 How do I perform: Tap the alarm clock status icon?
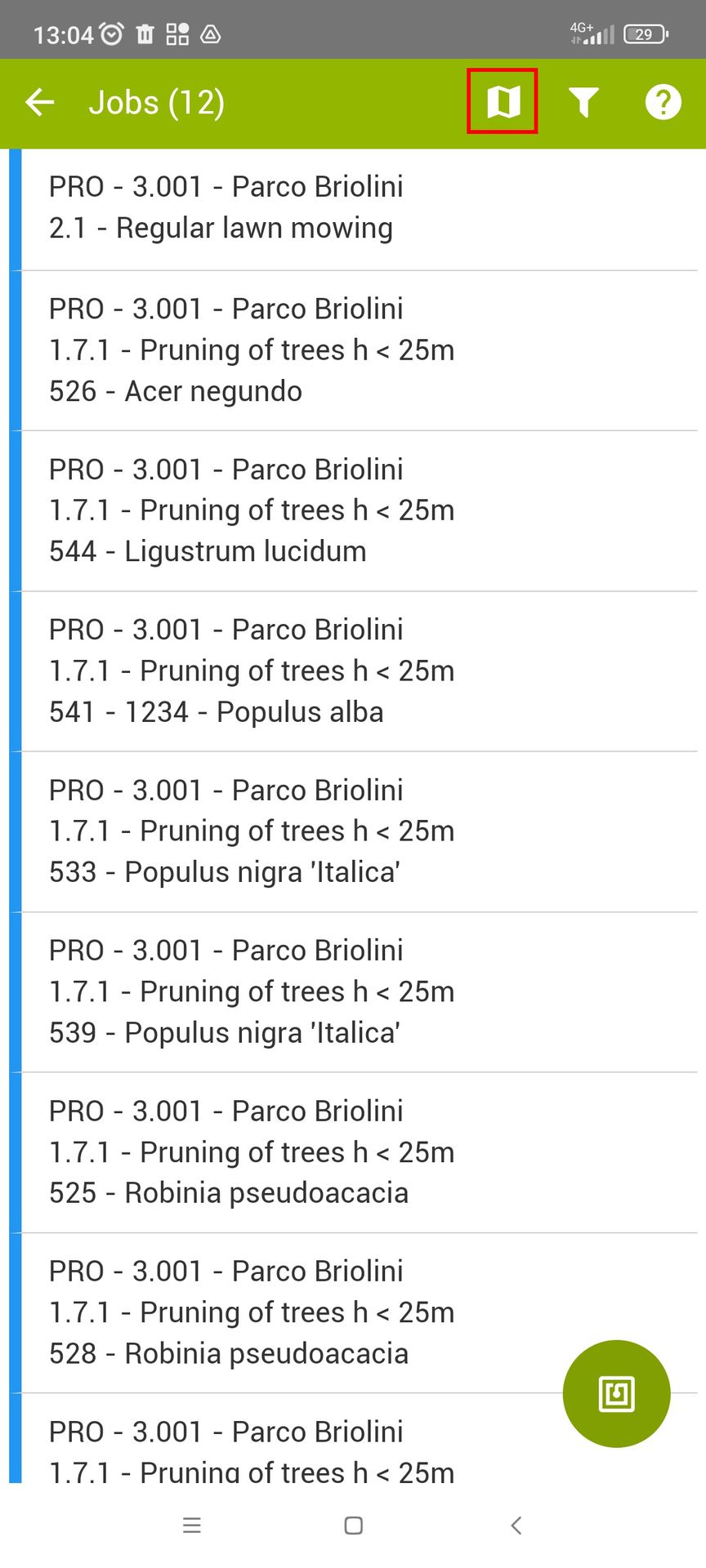tap(111, 34)
